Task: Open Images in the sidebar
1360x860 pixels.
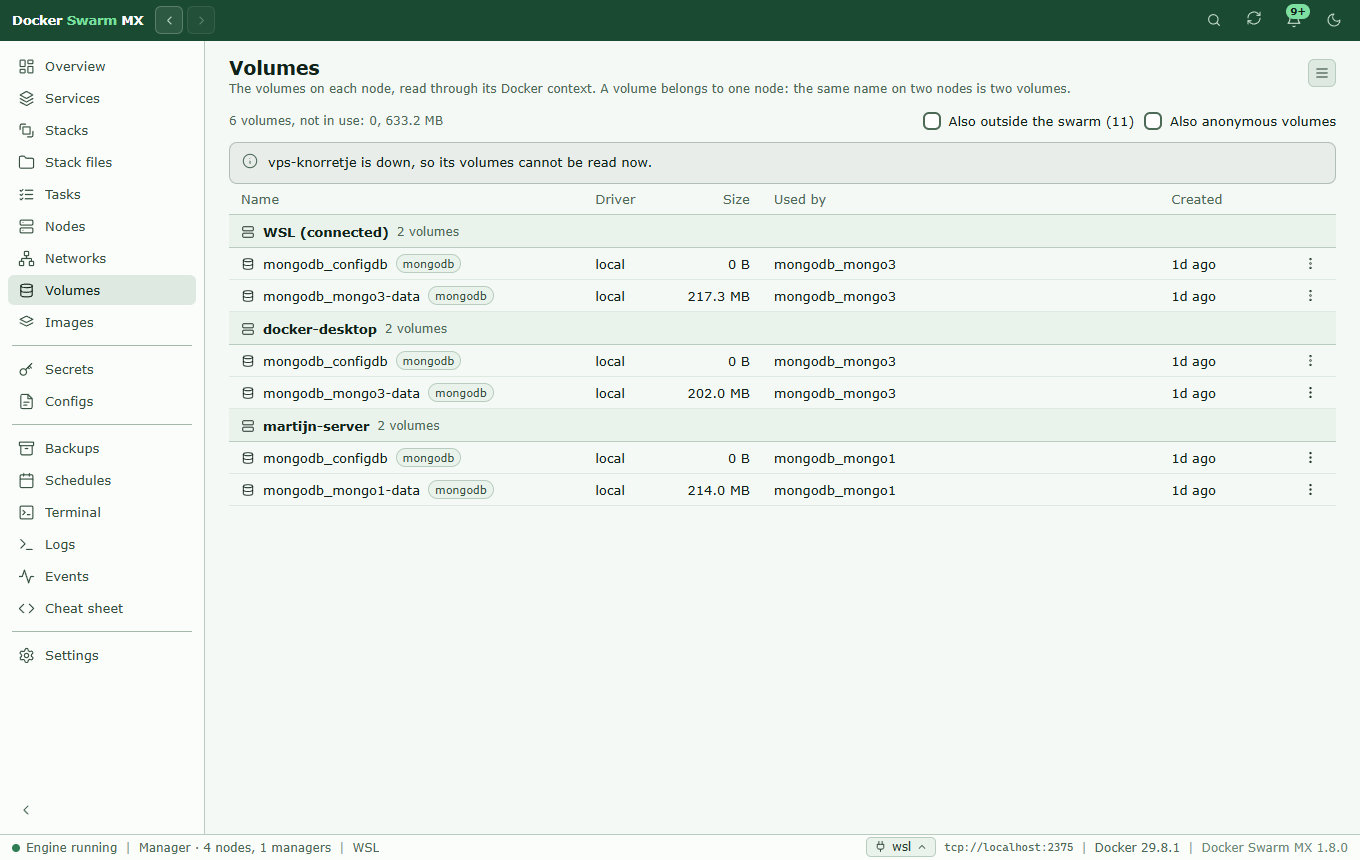Action: click(102, 322)
